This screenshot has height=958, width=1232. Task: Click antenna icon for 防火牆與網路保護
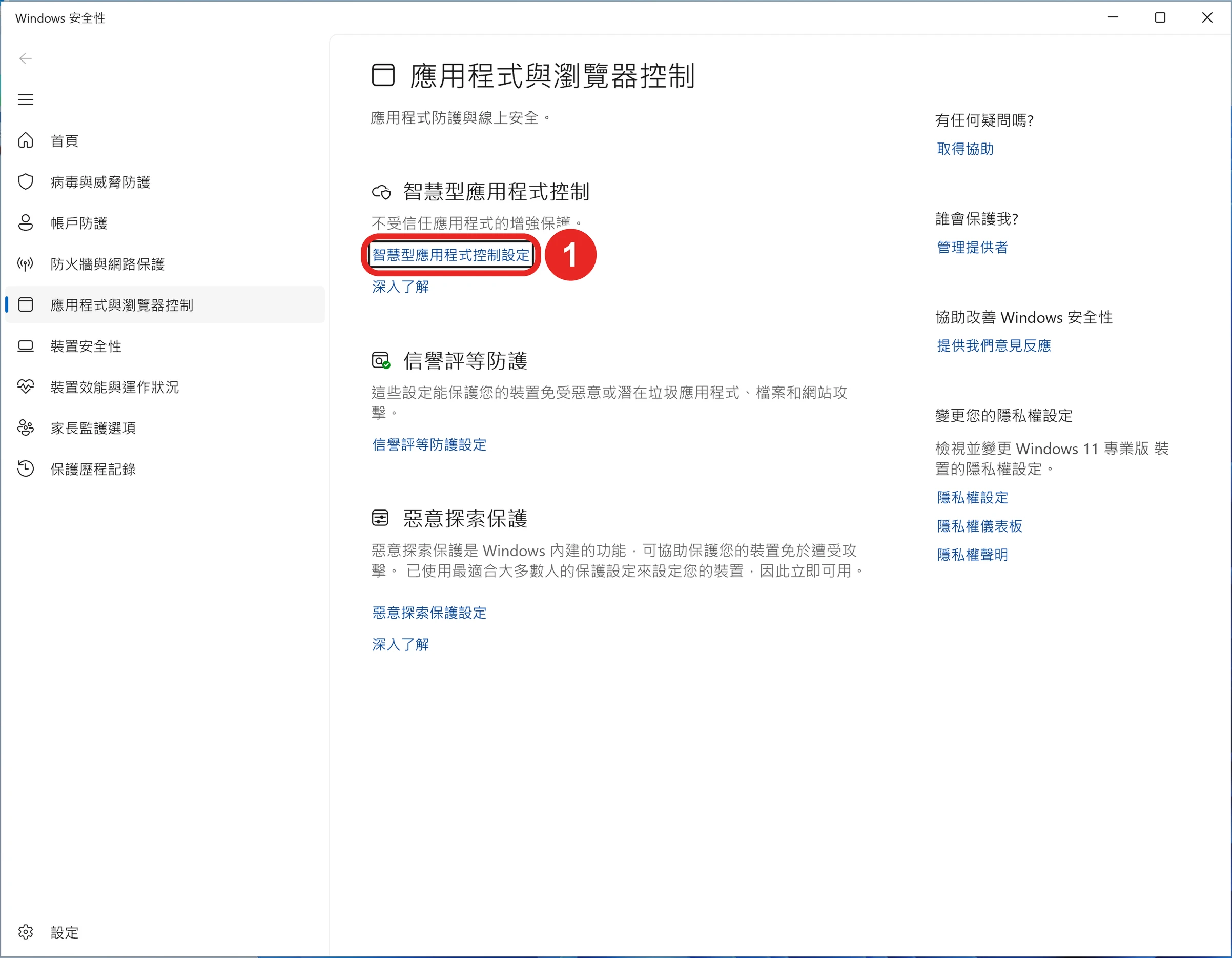tap(26, 264)
